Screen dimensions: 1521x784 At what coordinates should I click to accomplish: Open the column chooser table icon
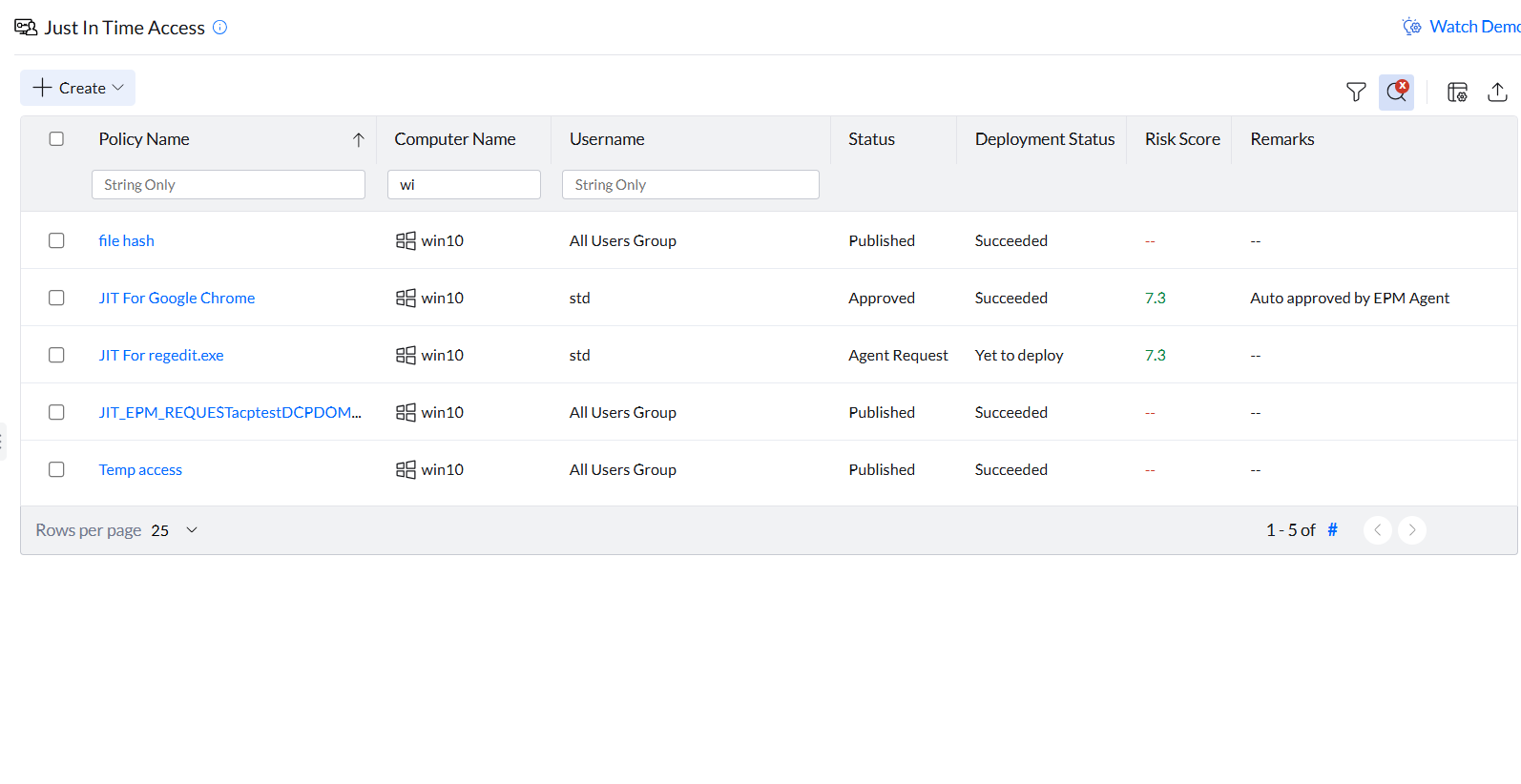pos(1457,92)
